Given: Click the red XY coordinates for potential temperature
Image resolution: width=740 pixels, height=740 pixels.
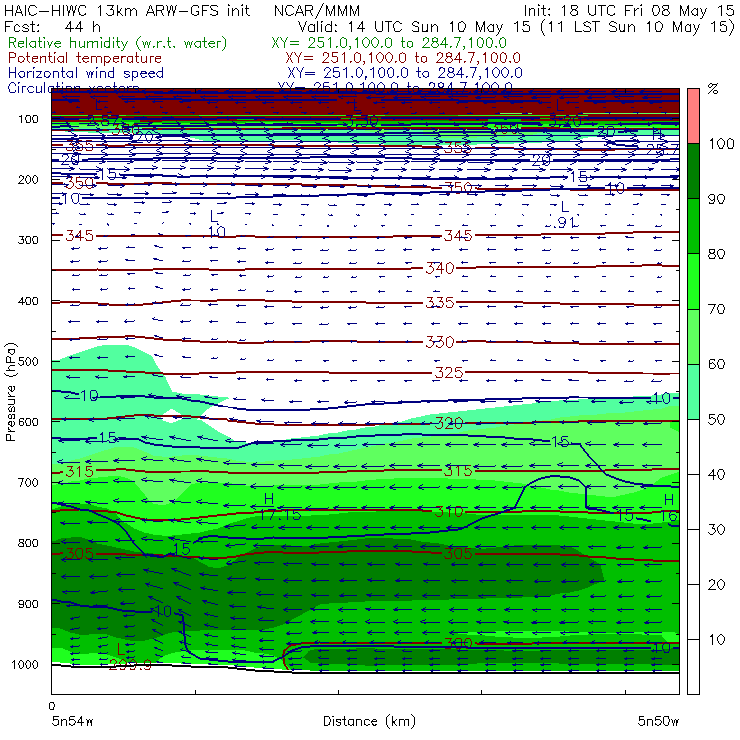Looking at the screenshot, I should 403,58.
